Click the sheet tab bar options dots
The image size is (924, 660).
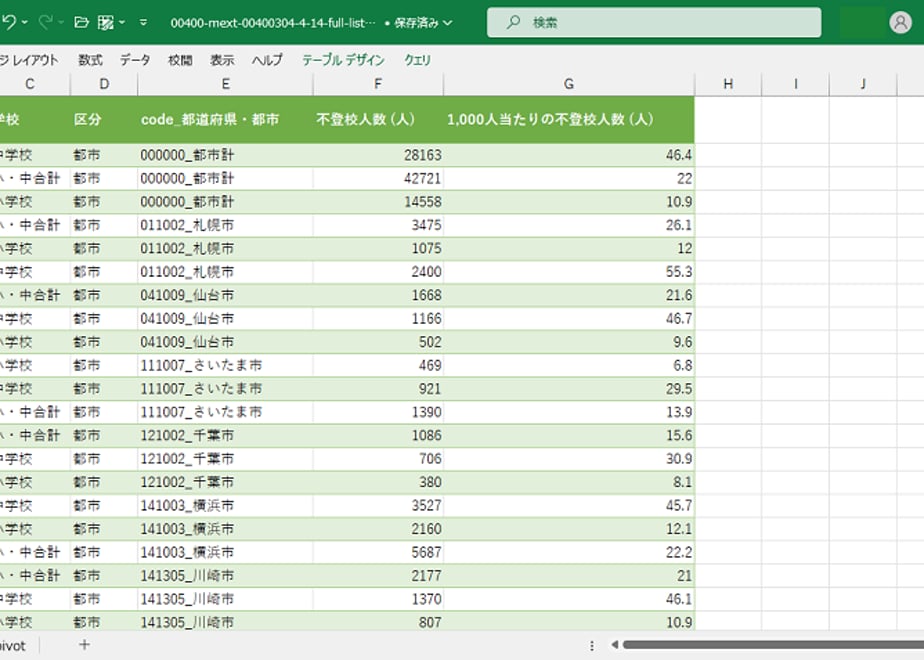coord(592,646)
